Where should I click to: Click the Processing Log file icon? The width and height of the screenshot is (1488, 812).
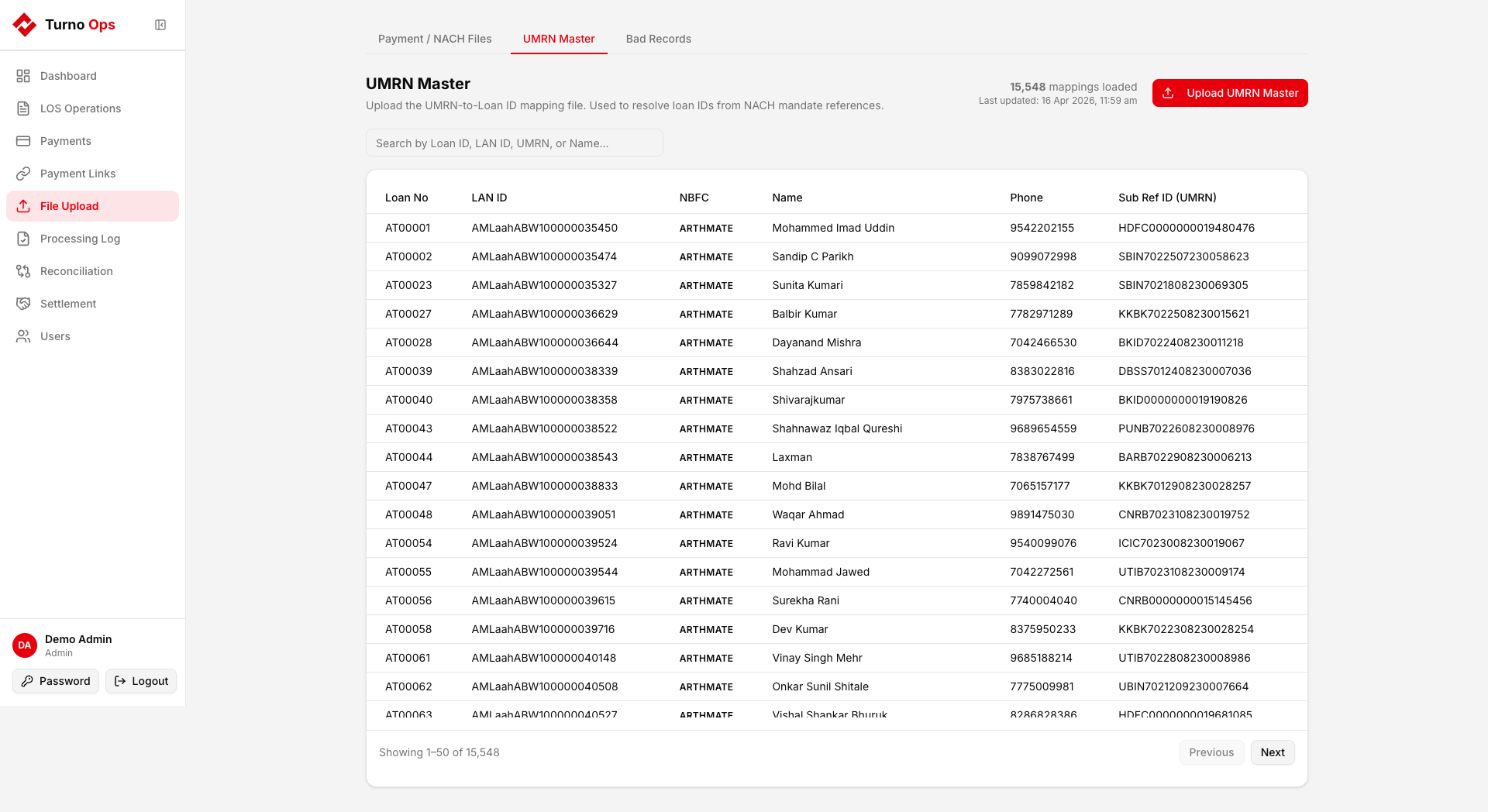(x=23, y=239)
